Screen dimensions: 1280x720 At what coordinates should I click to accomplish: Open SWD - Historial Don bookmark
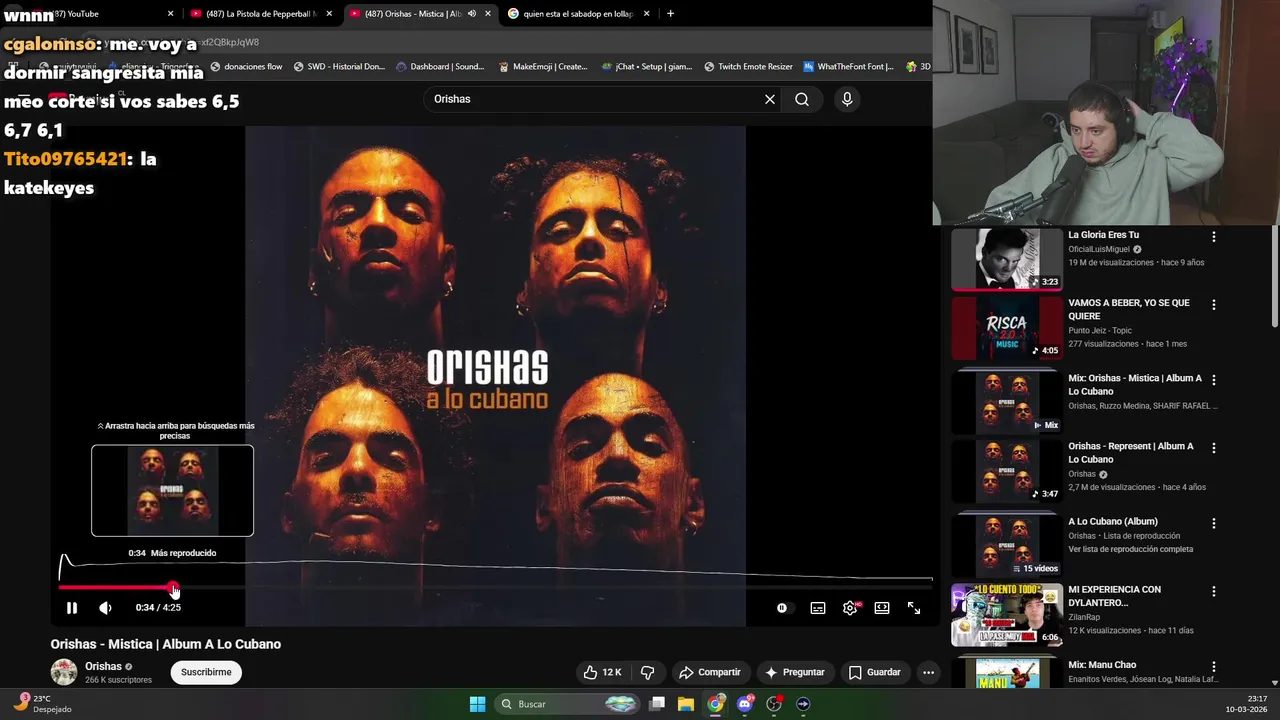339,67
